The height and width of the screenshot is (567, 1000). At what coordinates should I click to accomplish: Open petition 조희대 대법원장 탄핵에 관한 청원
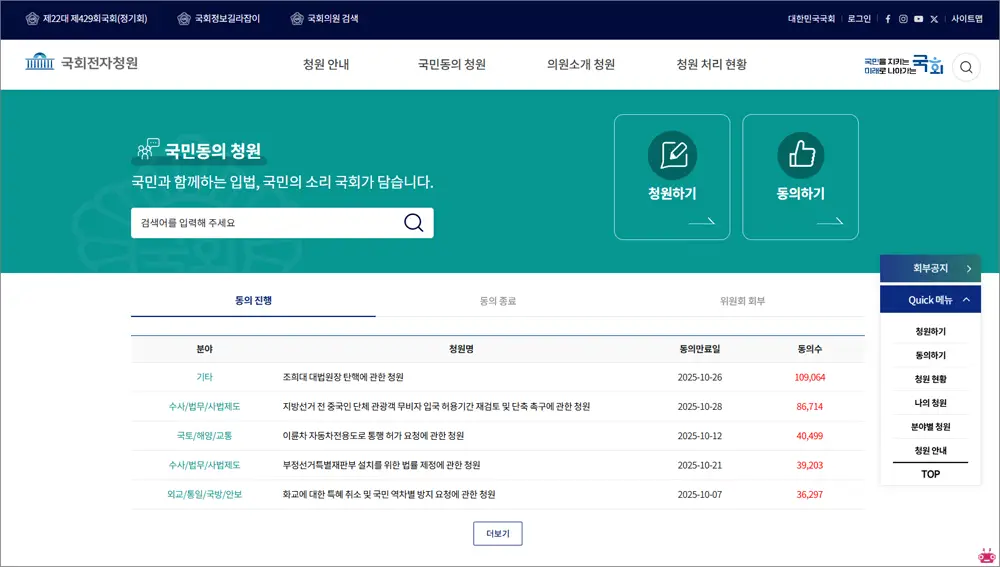343,377
